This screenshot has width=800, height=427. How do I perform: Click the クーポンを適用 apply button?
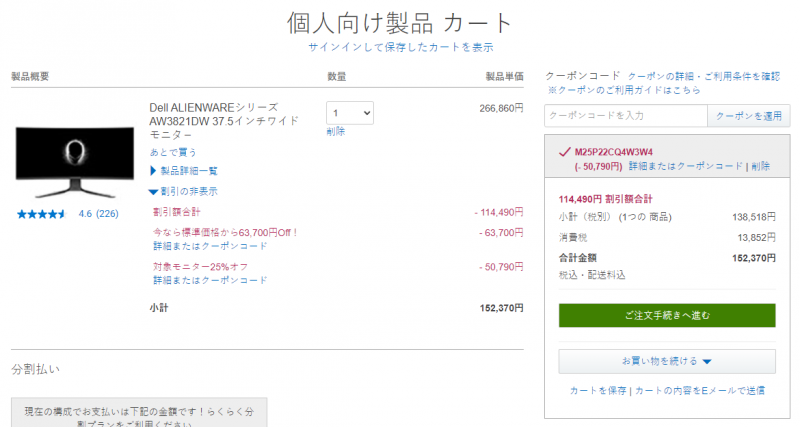point(749,116)
